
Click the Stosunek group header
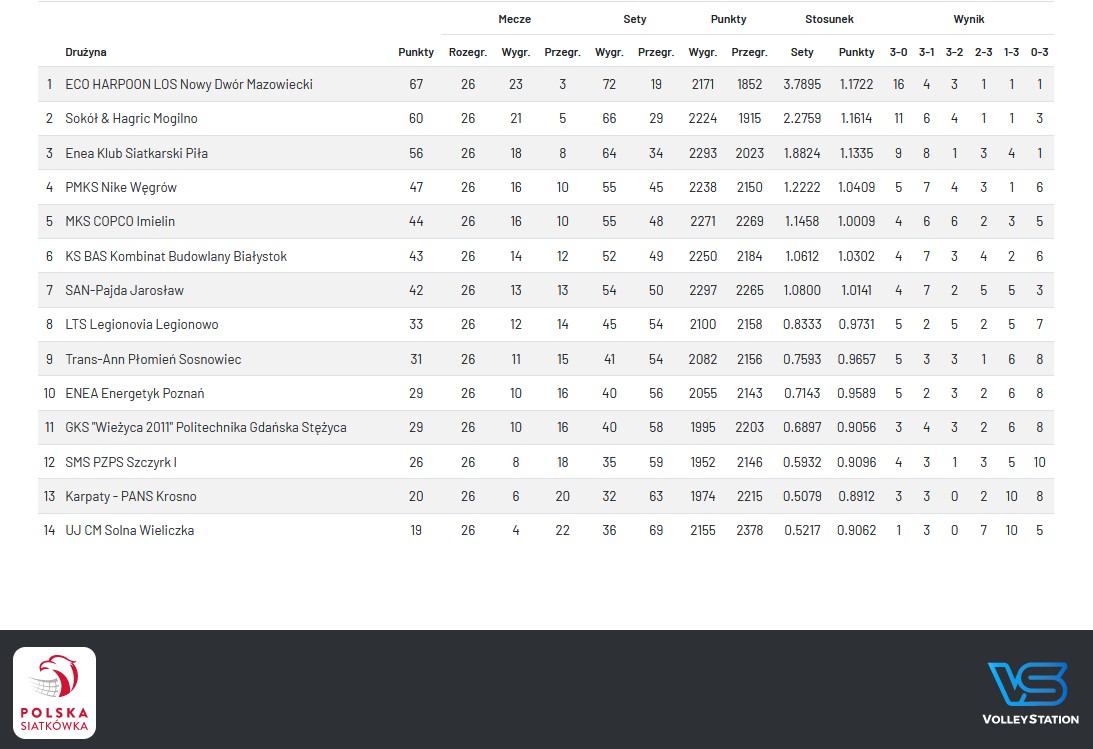click(829, 19)
